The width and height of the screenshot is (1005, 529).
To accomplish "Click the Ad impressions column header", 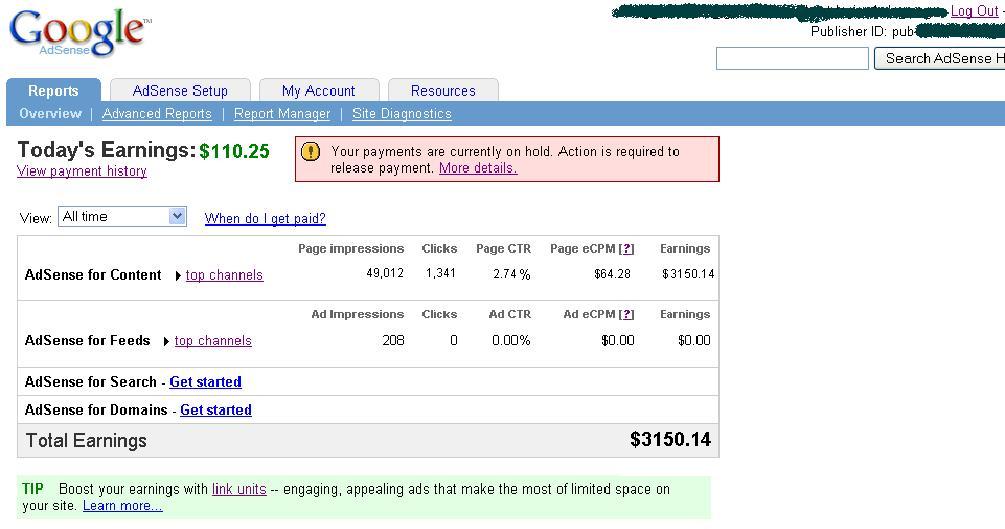I will (358, 314).
